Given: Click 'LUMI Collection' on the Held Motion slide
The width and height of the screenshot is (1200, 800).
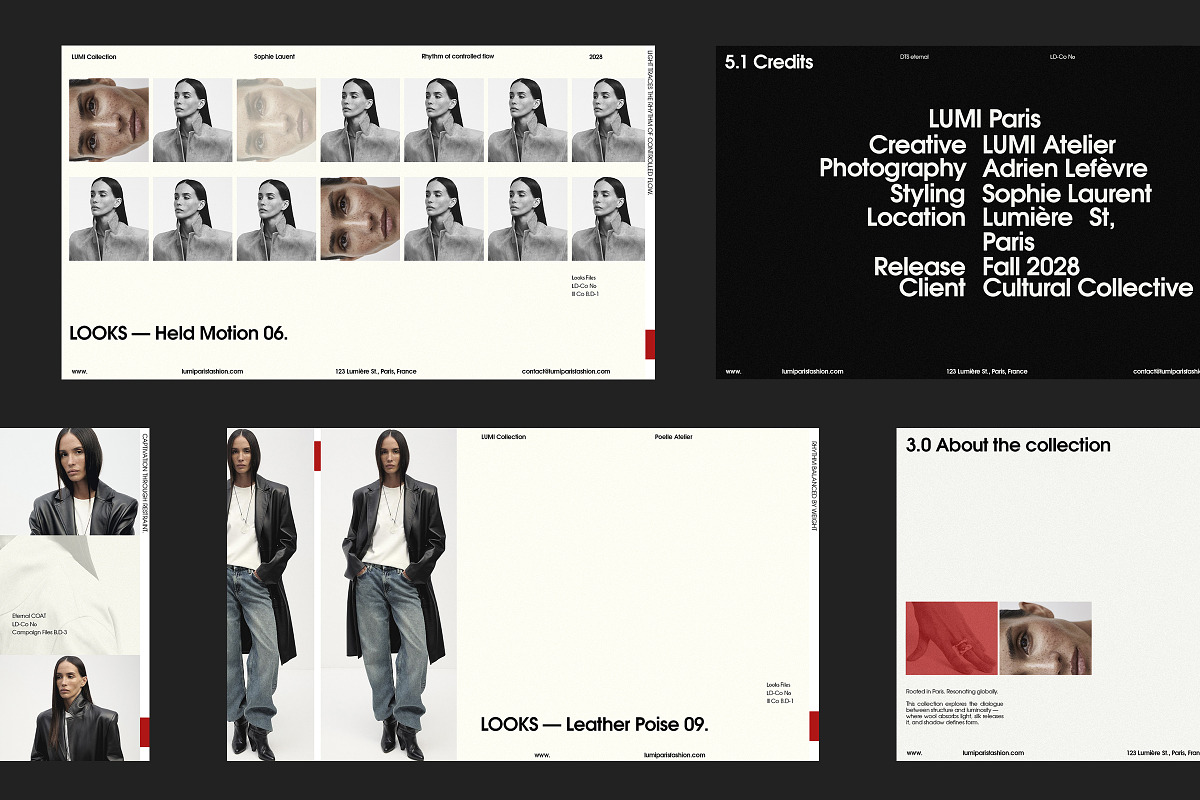Looking at the screenshot, I should pyautogui.click(x=94, y=57).
